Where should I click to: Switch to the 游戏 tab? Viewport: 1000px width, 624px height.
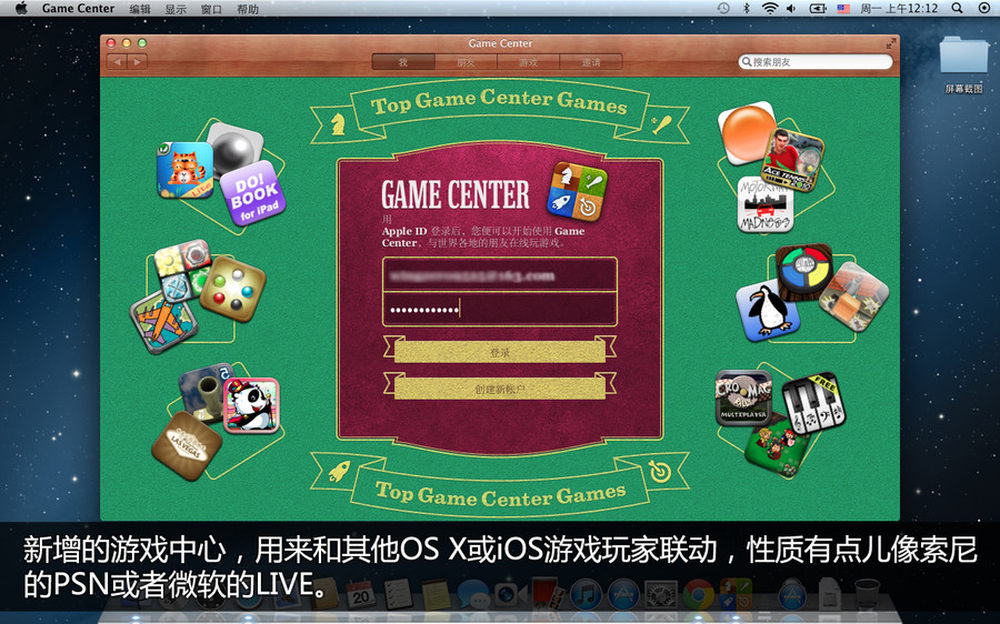pyautogui.click(x=528, y=62)
